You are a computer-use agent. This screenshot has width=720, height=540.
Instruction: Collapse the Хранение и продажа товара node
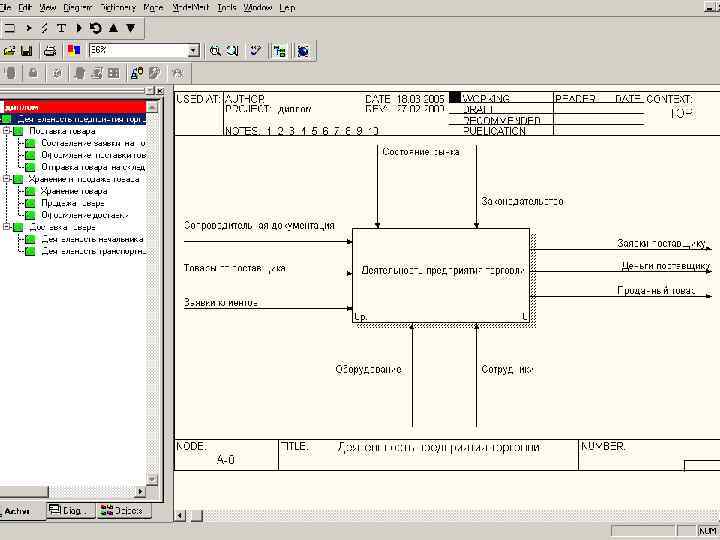6,179
